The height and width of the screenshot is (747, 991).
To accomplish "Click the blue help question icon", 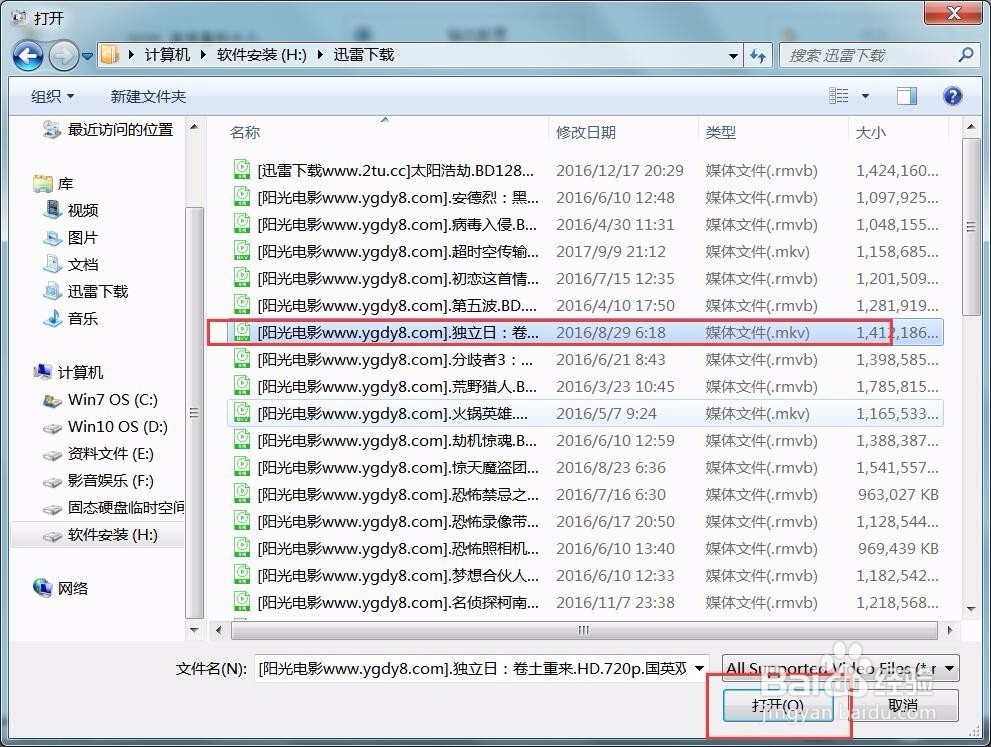I will pyautogui.click(x=952, y=96).
